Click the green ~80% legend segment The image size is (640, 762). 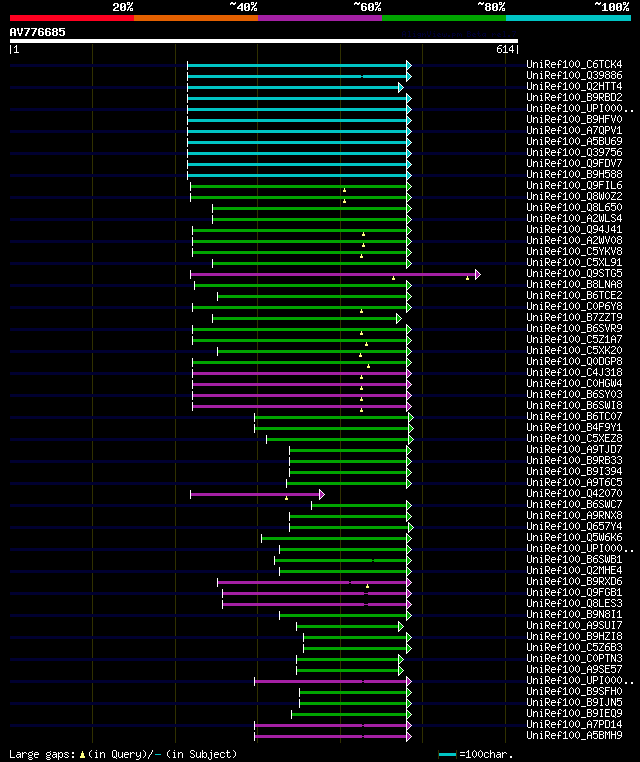tap(444, 18)
